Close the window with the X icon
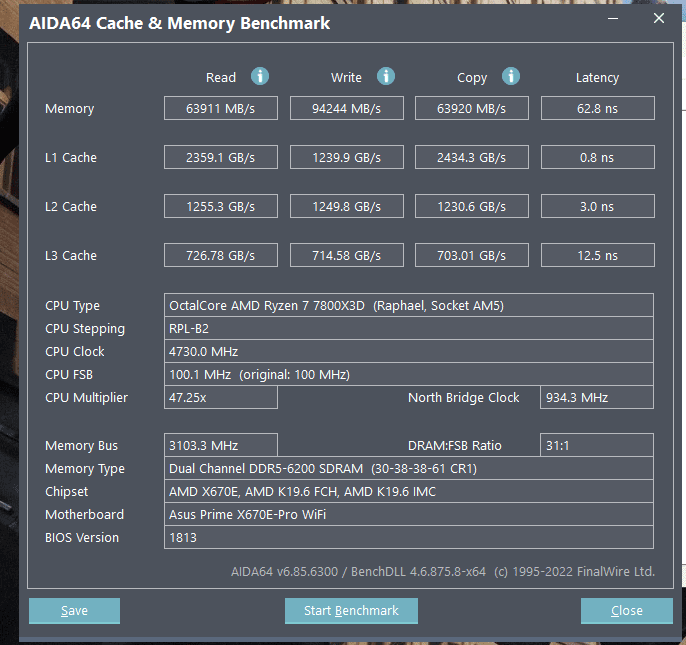The image size is (686, 645). [659, 18]
